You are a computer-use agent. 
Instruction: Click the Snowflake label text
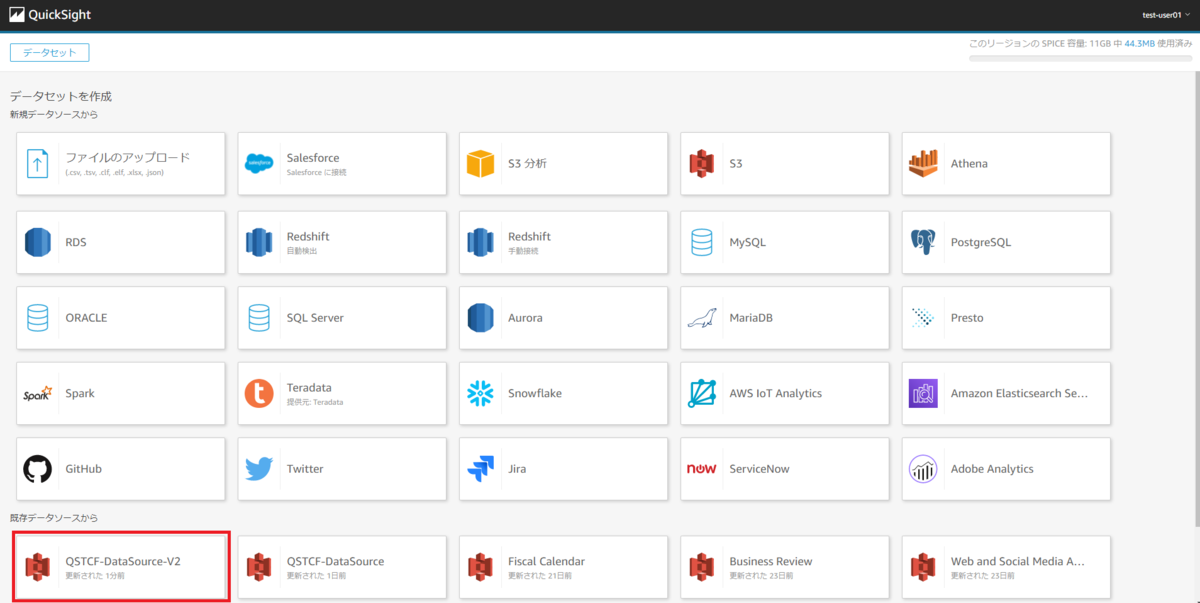(x=535, y=393)
